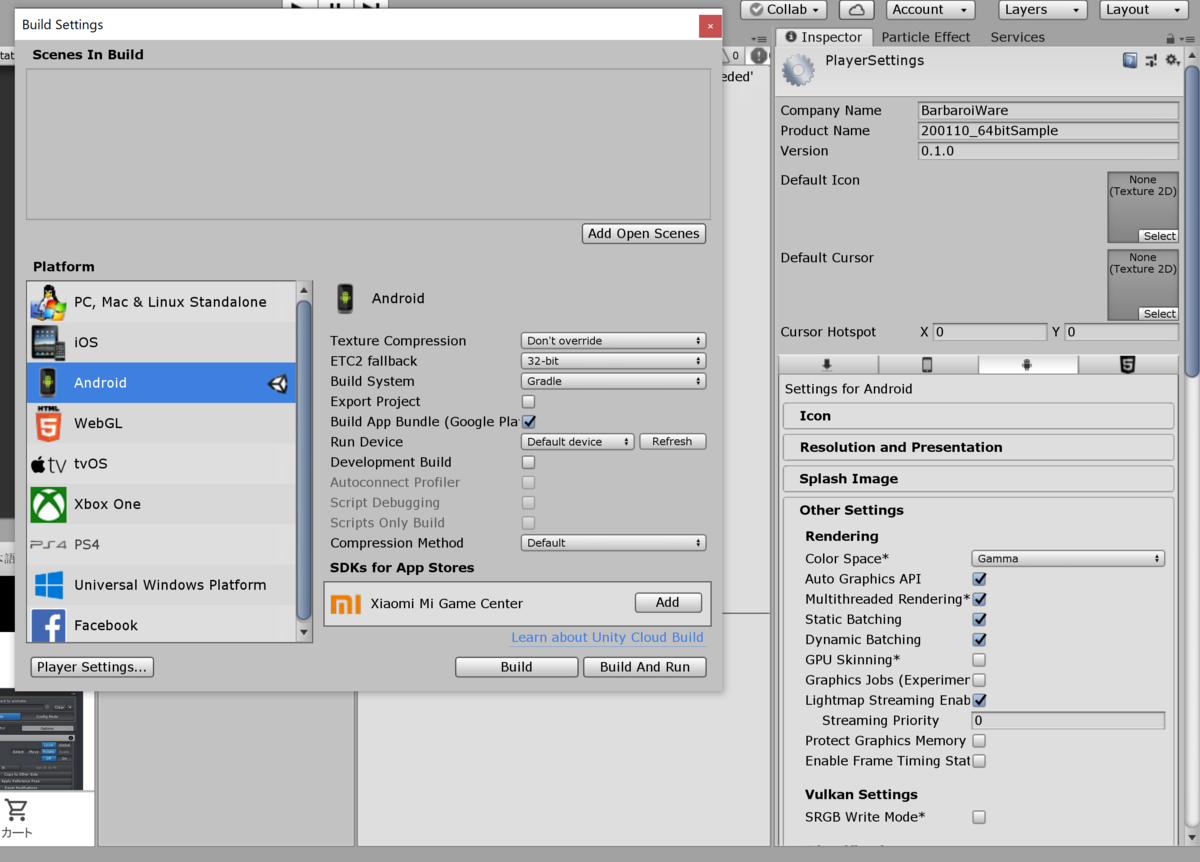Image resolution: width=1200 pixels, height=862 pixels.
Task: Select the PS4 platform logo
Action: click(49, 545)
